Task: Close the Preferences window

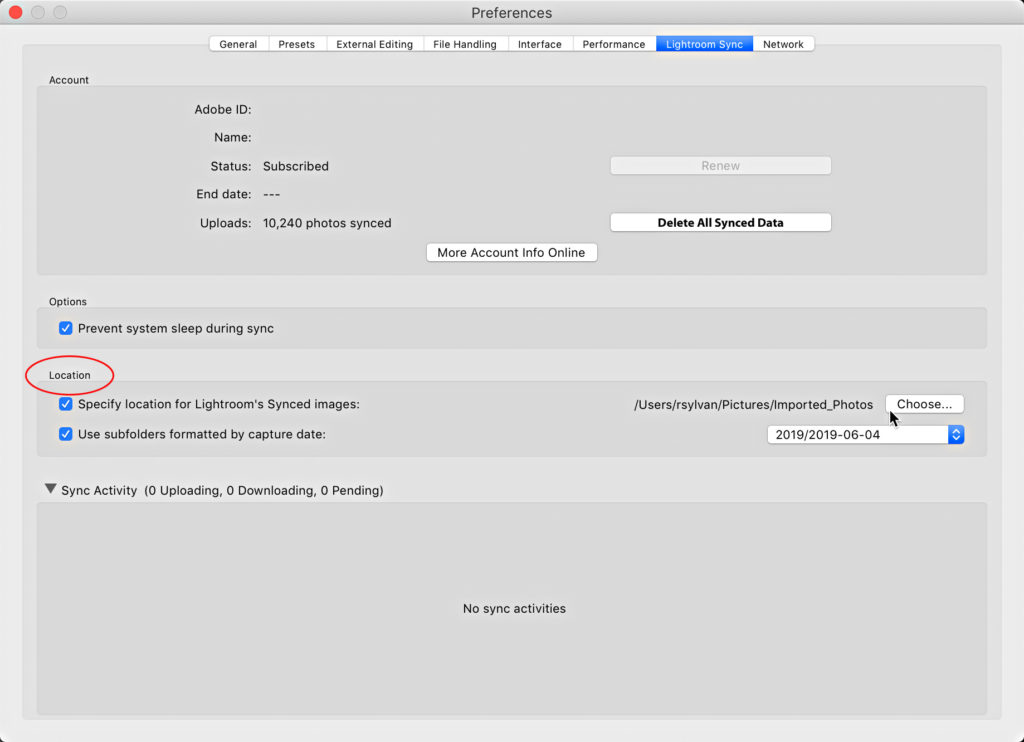Action: point(16,12)
